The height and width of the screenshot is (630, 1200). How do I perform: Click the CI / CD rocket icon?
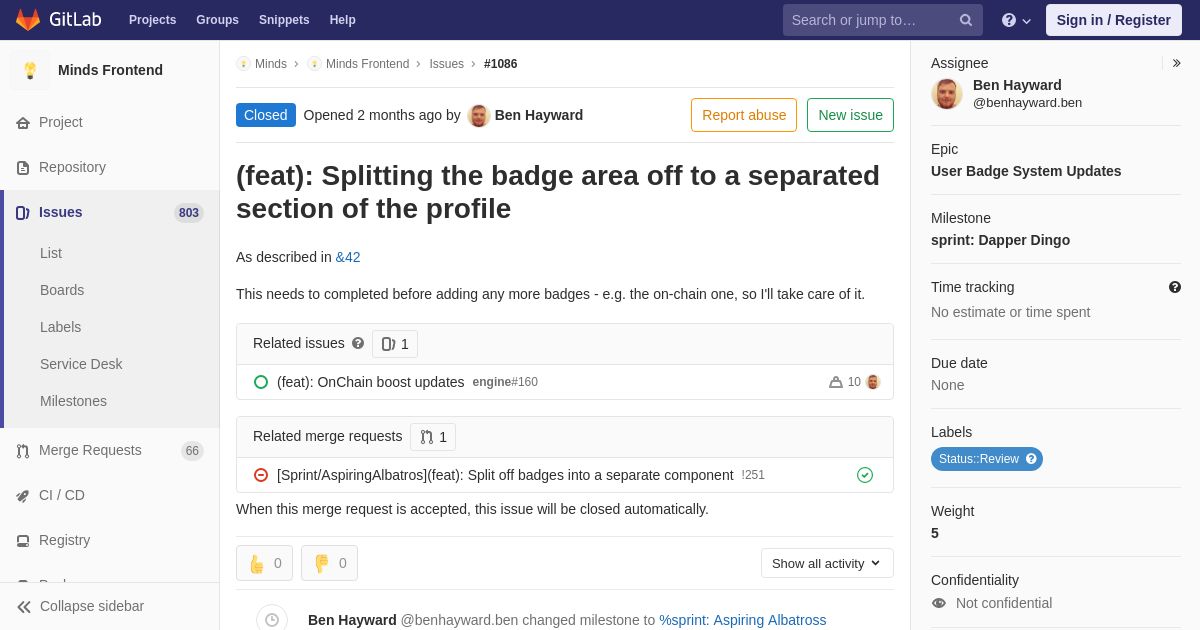(23, 496)
